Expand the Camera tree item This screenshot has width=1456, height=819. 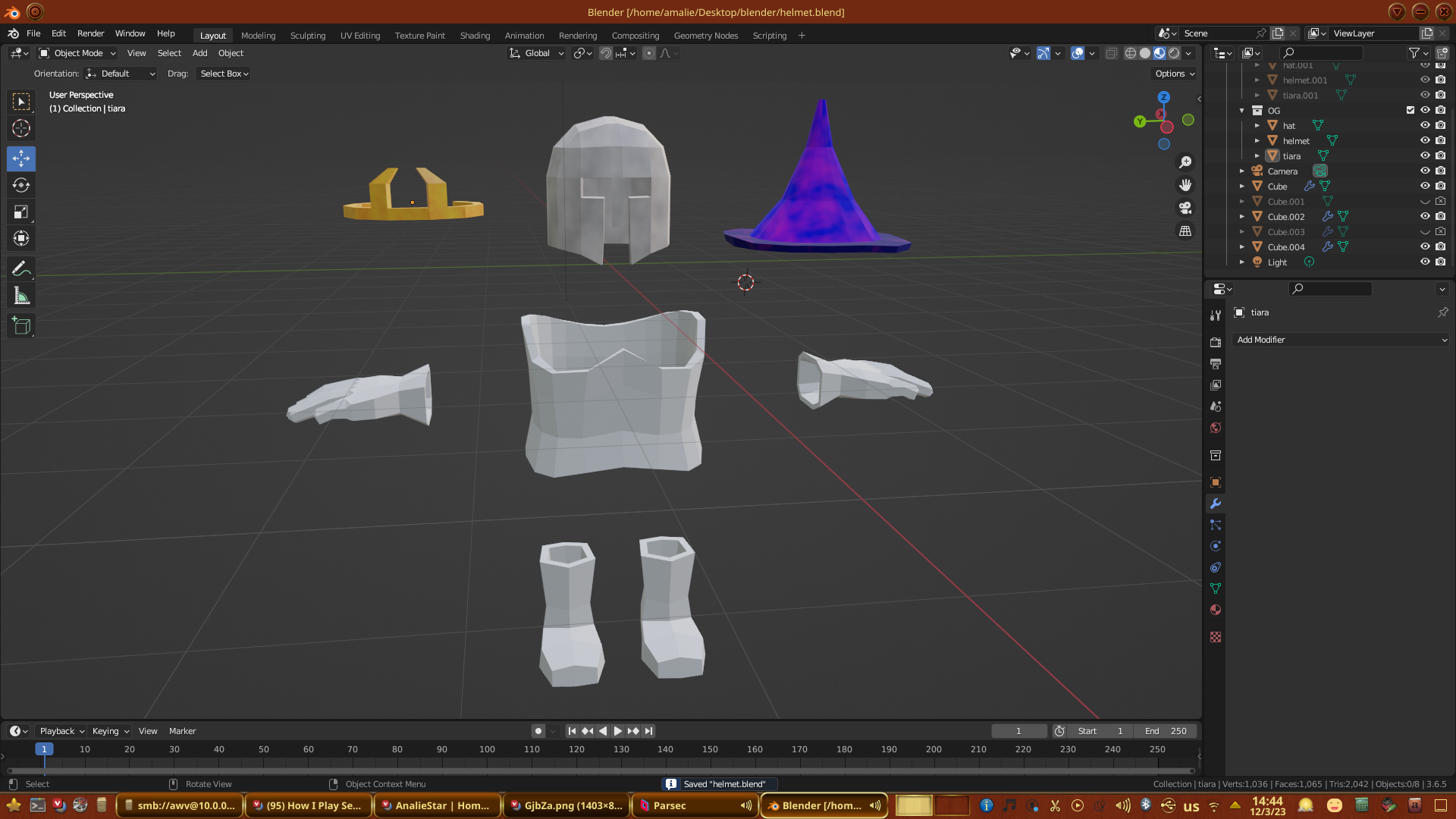pos(1242,171)
